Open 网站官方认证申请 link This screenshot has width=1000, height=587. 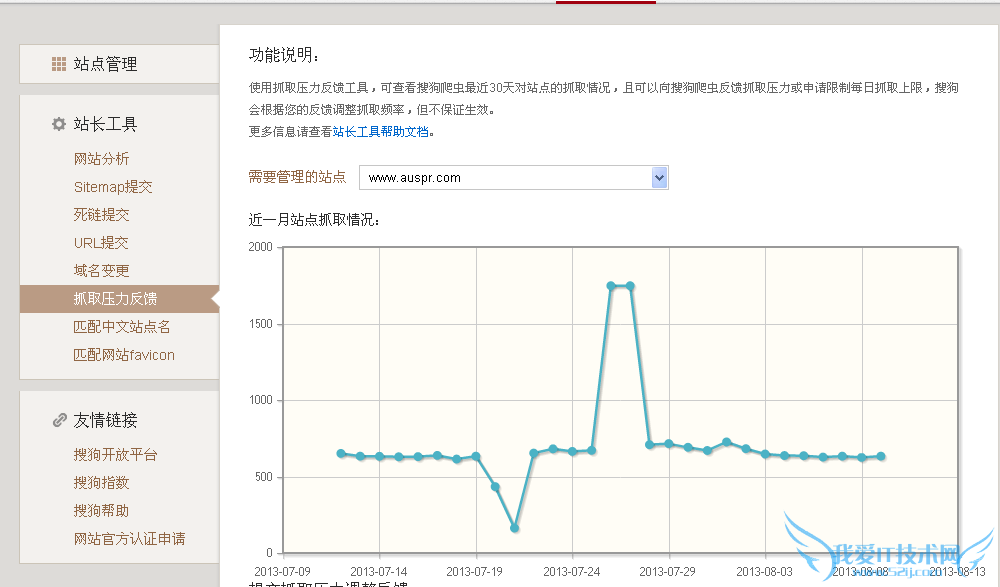(129, 539)
